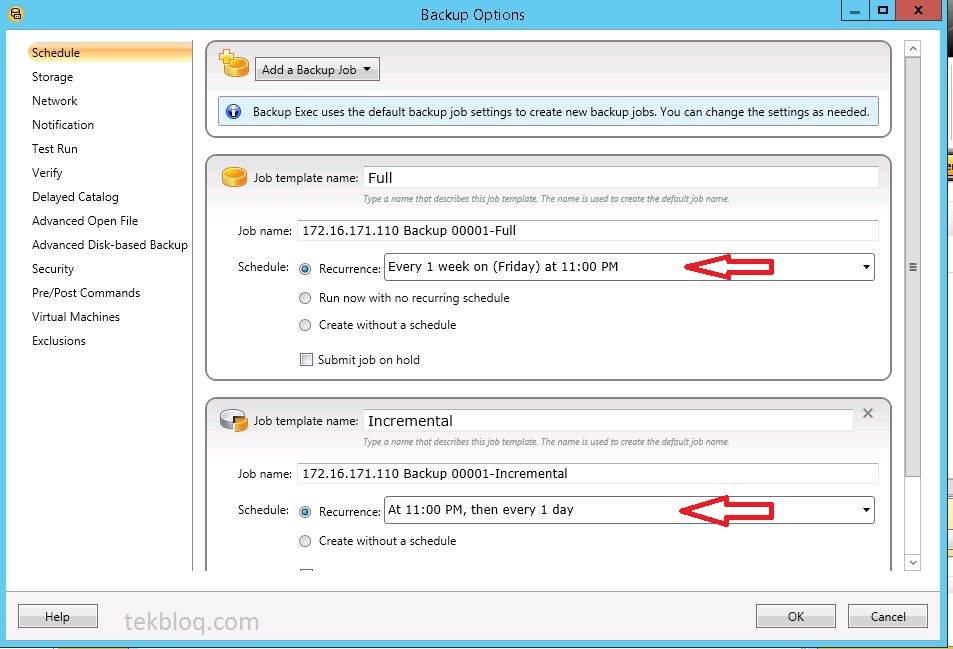This screenshot has height=649, width=953.
Task: Click the scrollbar down arrow
Action: coord(912,563)
